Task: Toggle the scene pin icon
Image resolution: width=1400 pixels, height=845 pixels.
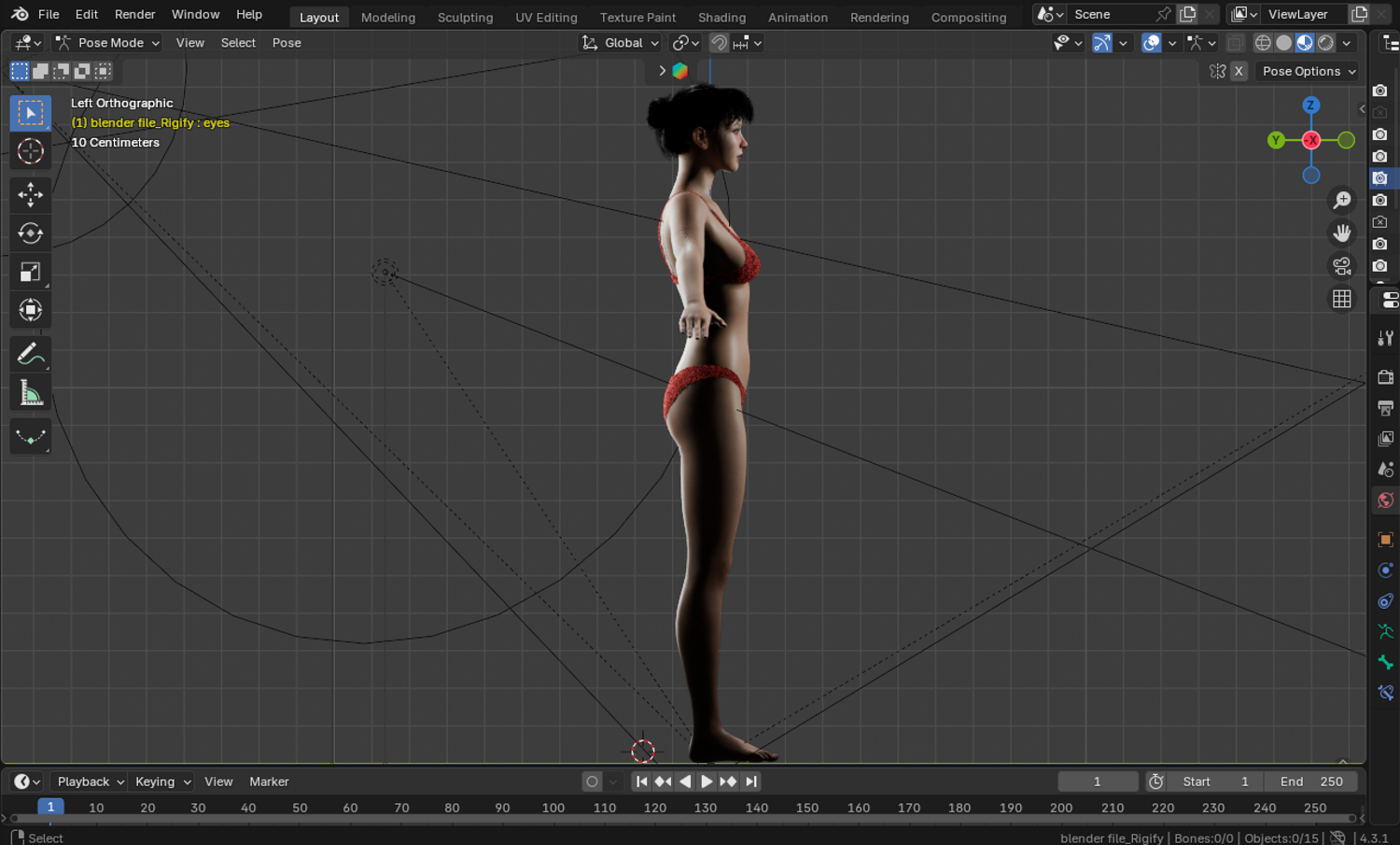Action: [x=1163, y=14]
